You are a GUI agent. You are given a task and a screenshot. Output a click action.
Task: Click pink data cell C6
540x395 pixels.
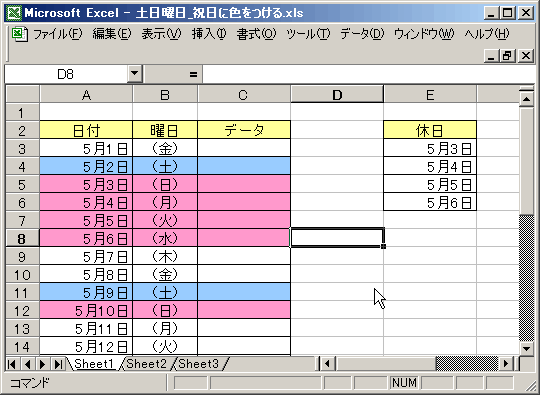tap(244, 202)
